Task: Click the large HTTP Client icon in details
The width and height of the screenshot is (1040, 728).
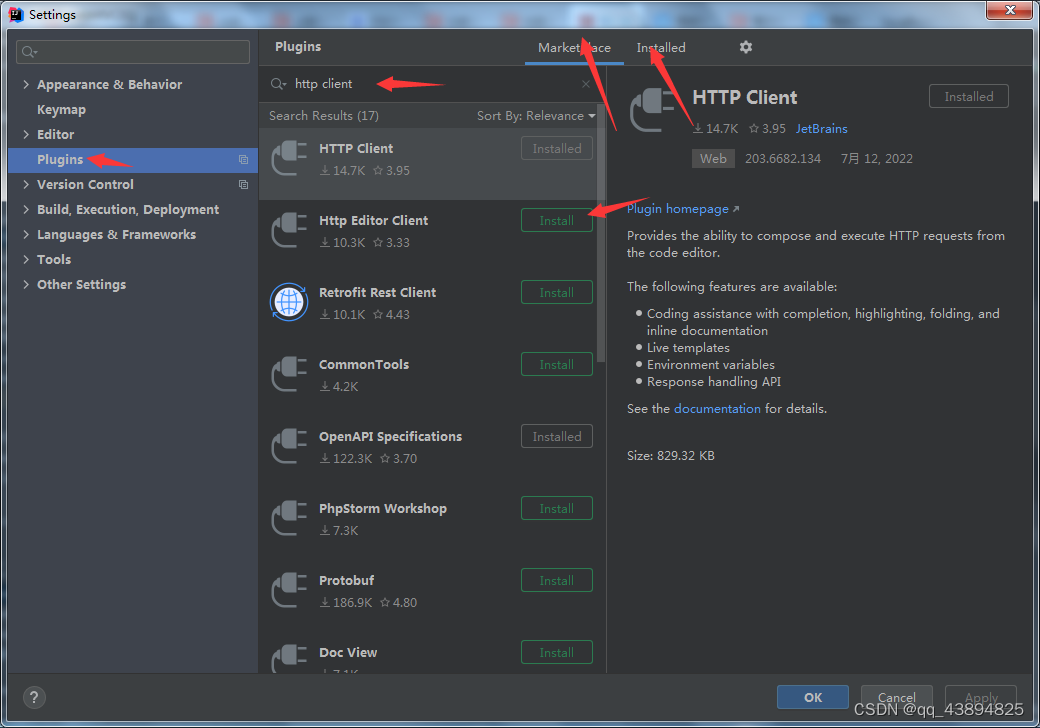Action: click(654, 110)
